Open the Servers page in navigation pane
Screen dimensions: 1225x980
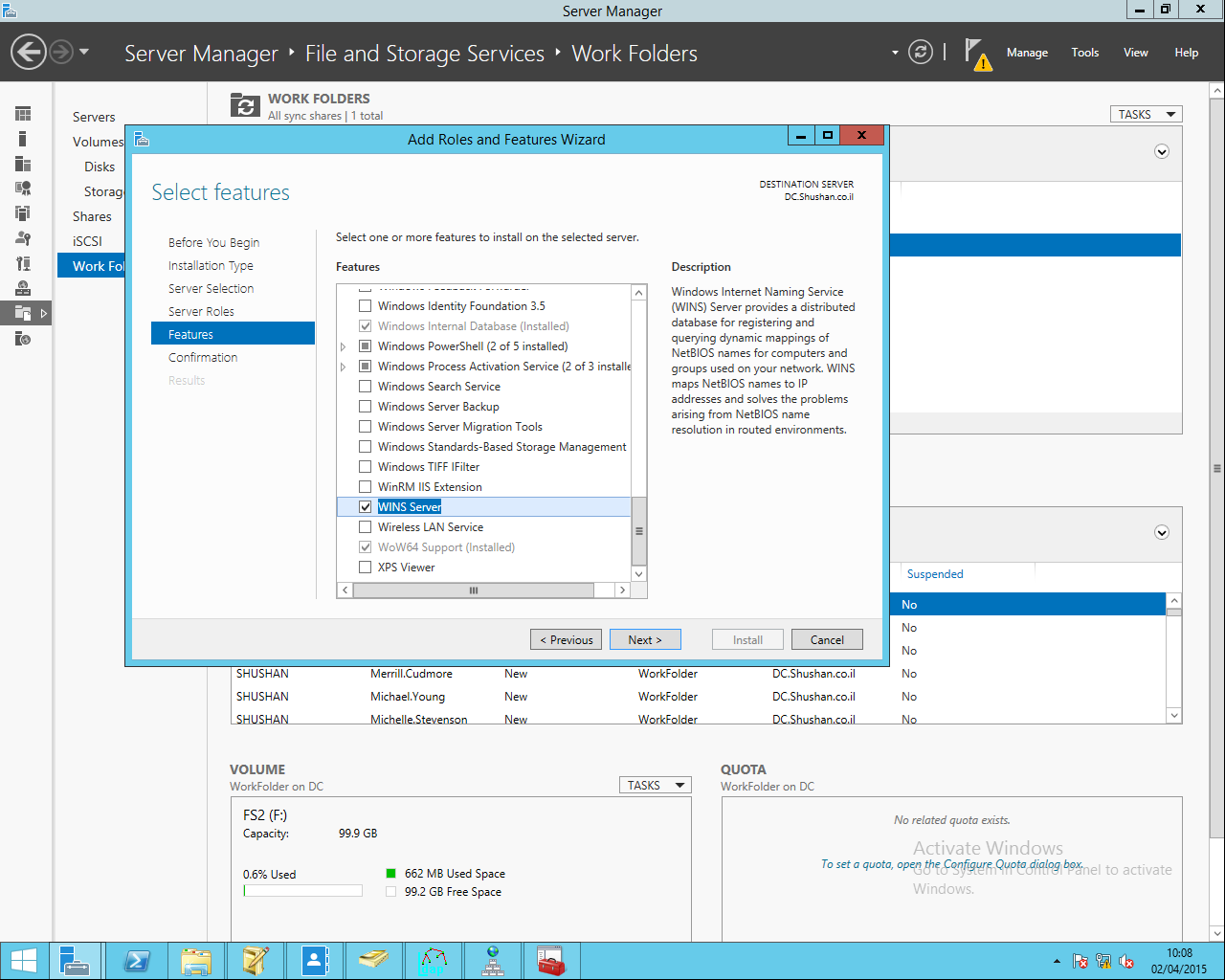tap(94, 117)
